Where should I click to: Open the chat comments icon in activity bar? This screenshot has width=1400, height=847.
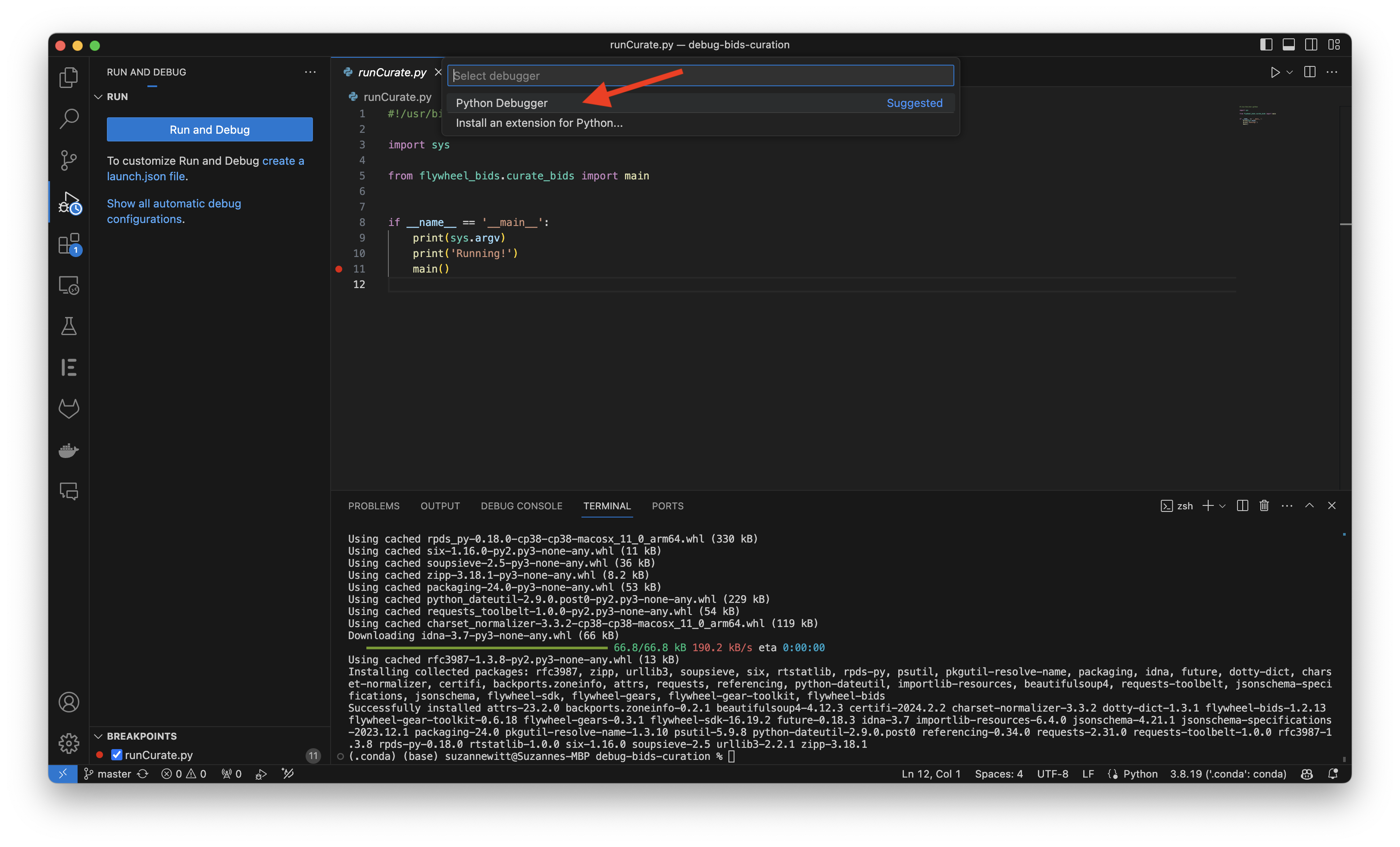point(69,491)
